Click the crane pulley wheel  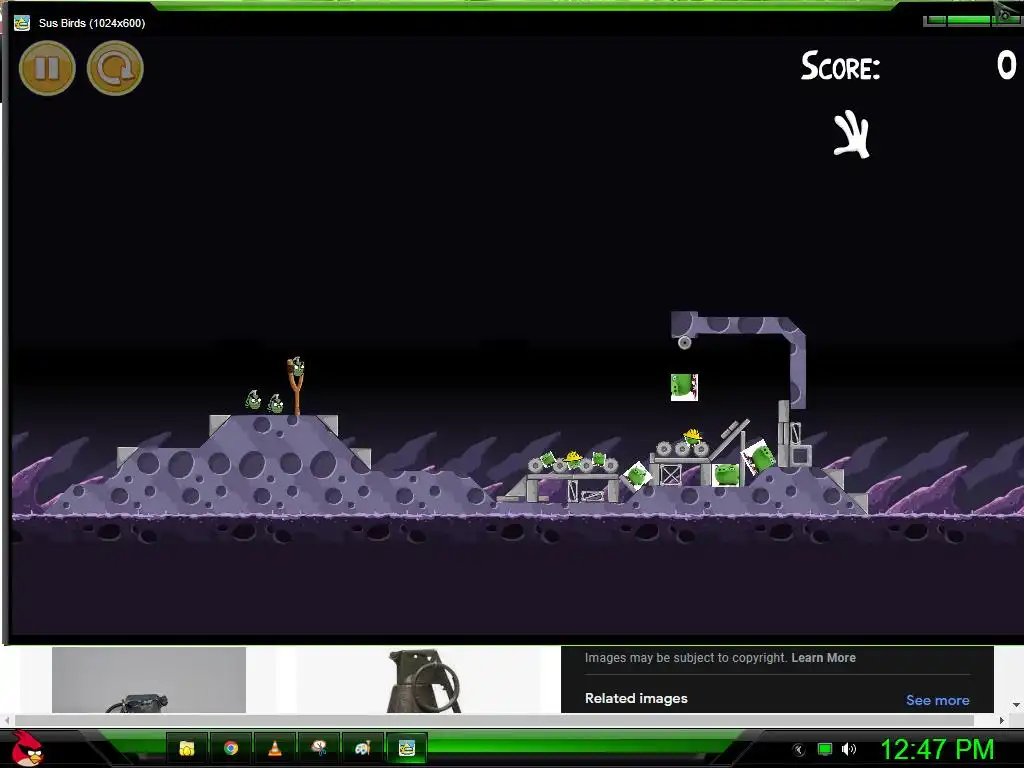pyautogui.click(x=684, y=342)
